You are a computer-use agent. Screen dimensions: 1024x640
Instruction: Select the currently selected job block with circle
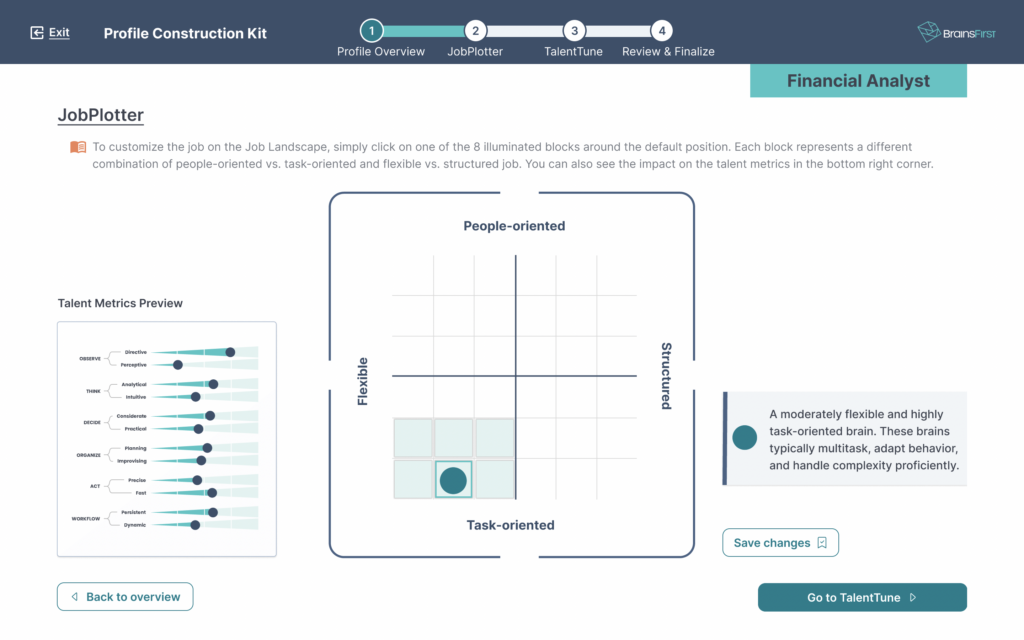[x=453, y=479]
